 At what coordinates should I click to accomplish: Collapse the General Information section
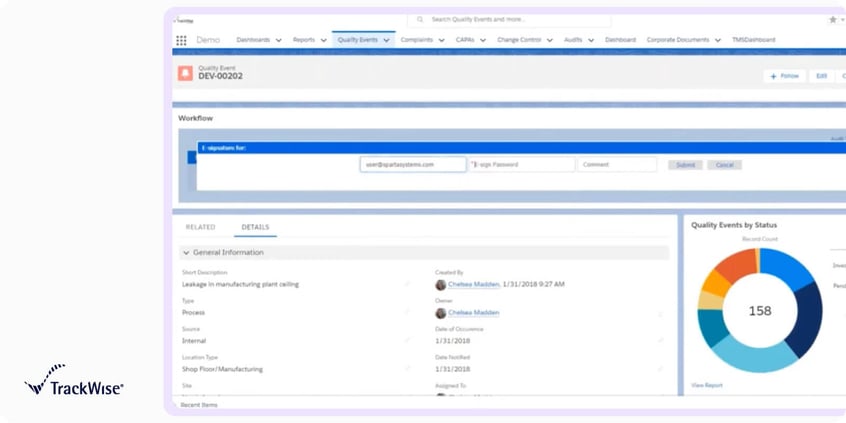click(186, 253)
